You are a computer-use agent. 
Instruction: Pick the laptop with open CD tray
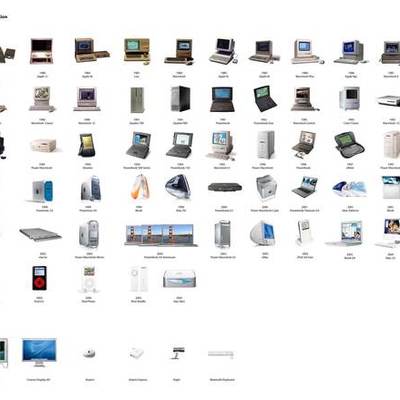click(x=304, y=145)
